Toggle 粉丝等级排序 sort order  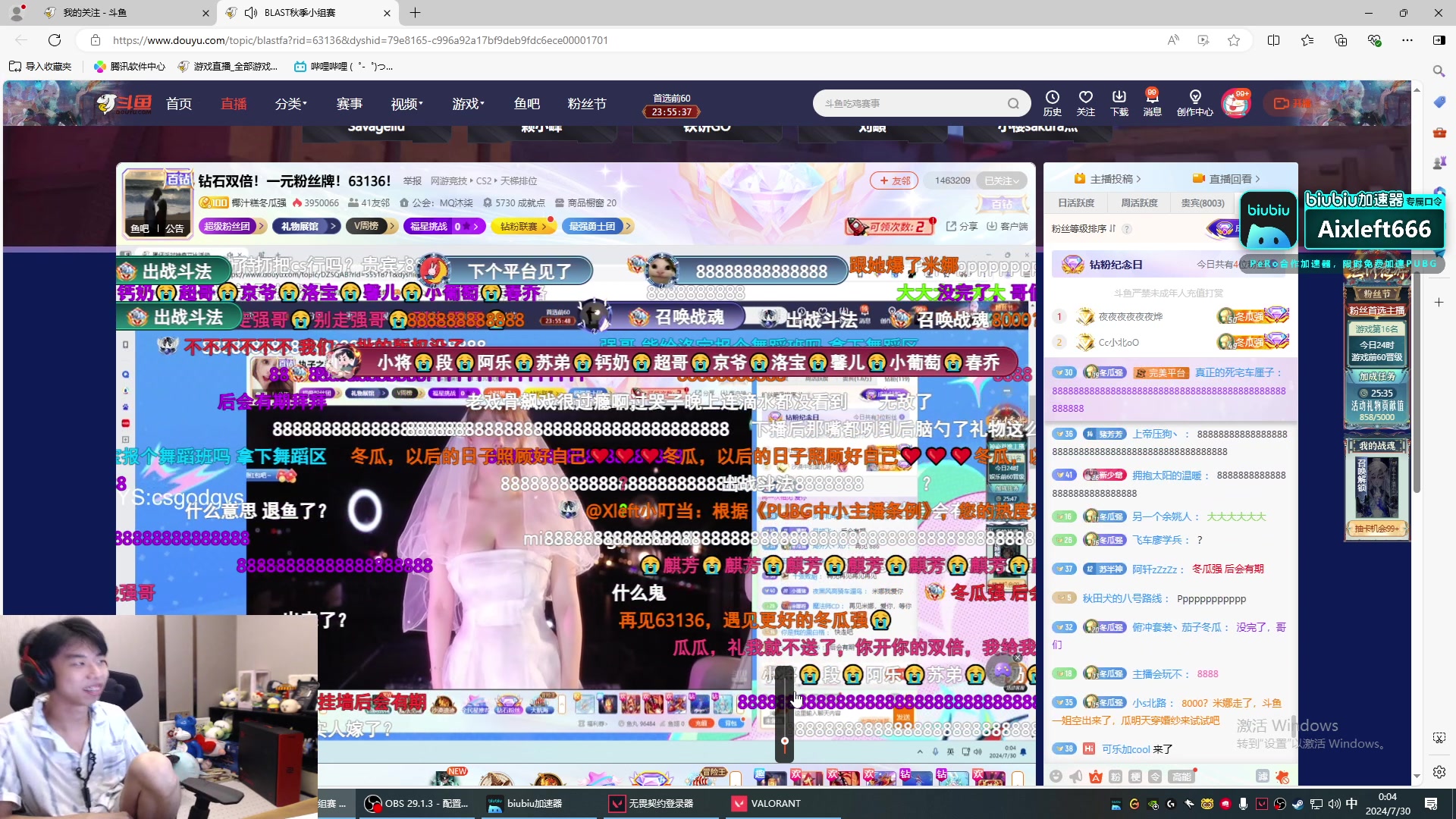tap(1084, 229)
